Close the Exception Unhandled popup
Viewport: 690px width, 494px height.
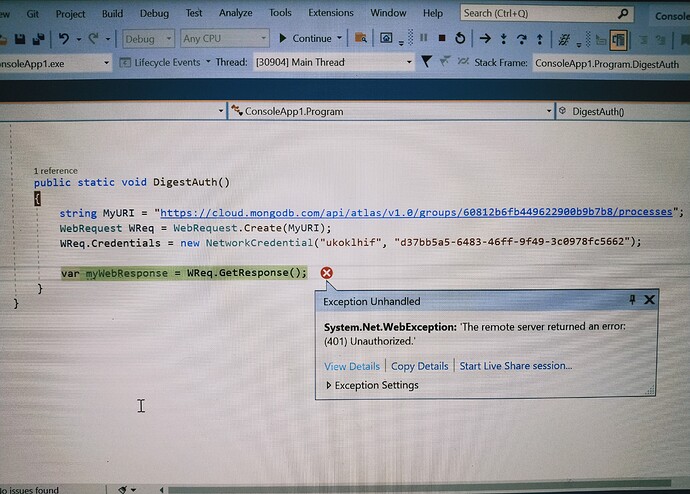(x=650, y=300)
